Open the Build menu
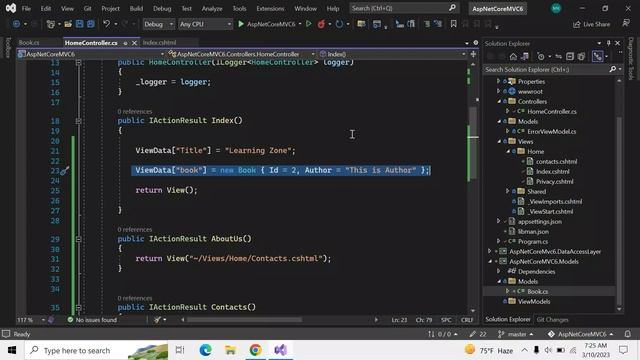 [x=136, y=8]
